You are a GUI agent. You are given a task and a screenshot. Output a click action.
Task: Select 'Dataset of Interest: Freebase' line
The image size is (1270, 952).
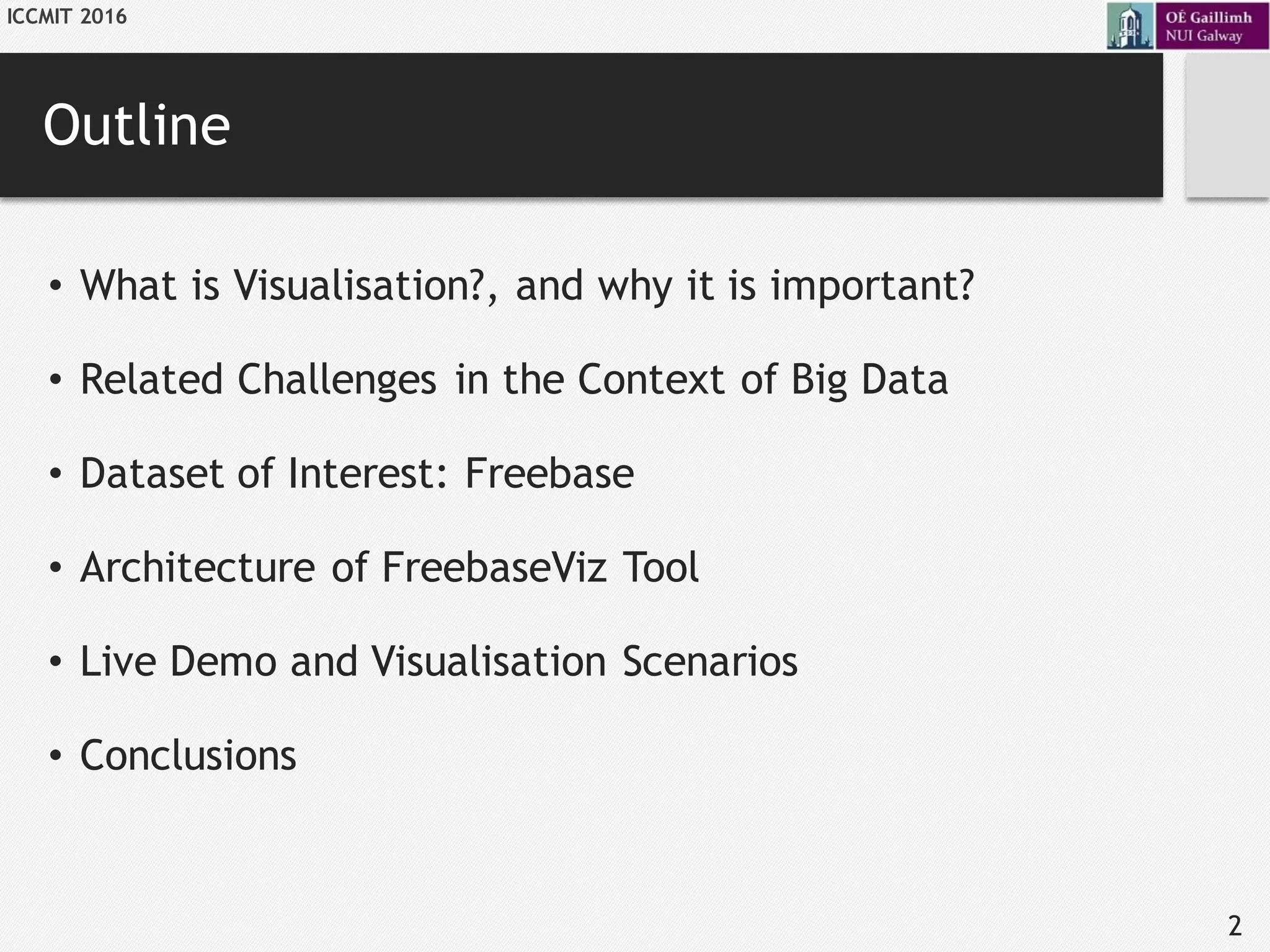[357, 474]
